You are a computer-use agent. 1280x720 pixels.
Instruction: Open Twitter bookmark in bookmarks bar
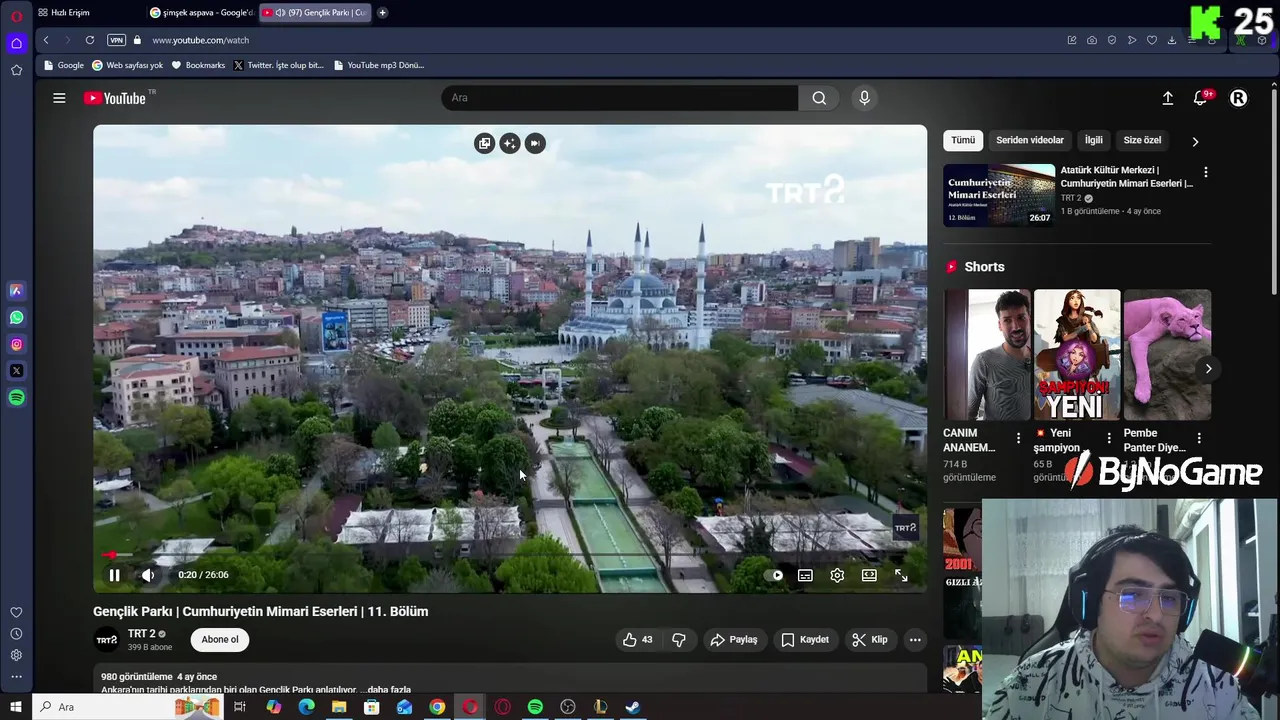coord(279,65)
